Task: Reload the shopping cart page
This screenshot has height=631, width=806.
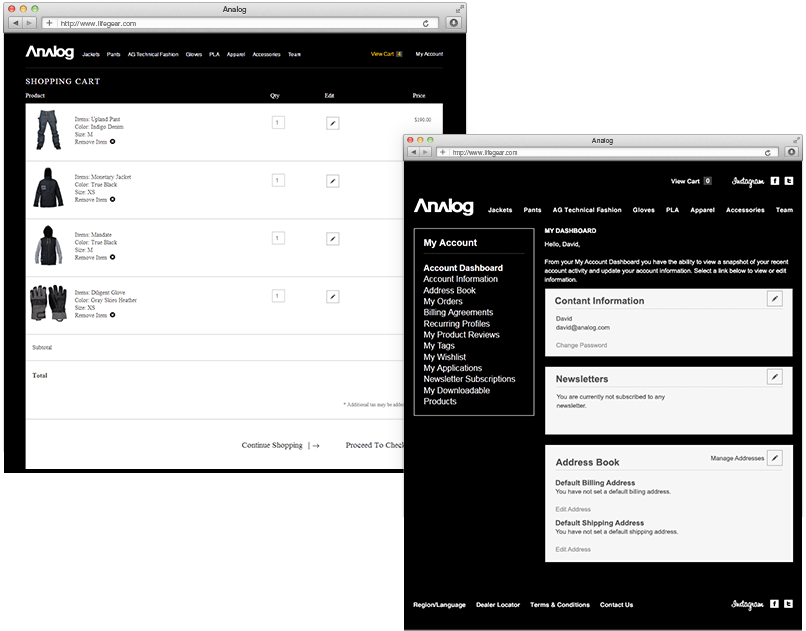Action: coord(426,23)
